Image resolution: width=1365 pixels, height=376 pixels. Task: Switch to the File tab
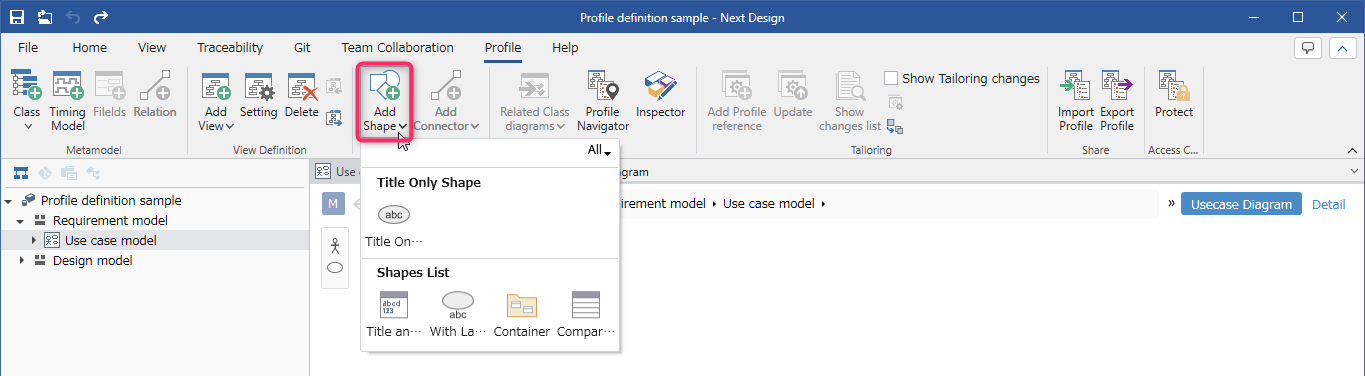pyautogui.click(x=28, y=47)
